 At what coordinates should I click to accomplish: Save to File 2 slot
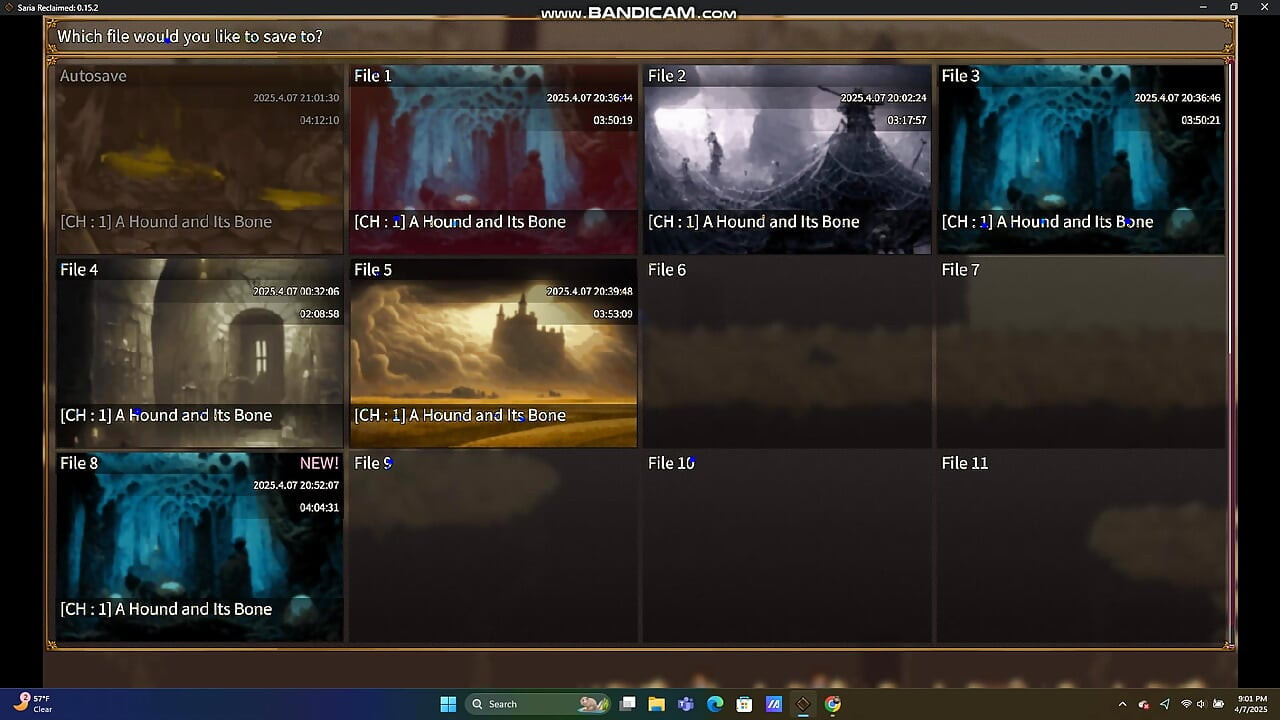(787, 159)
